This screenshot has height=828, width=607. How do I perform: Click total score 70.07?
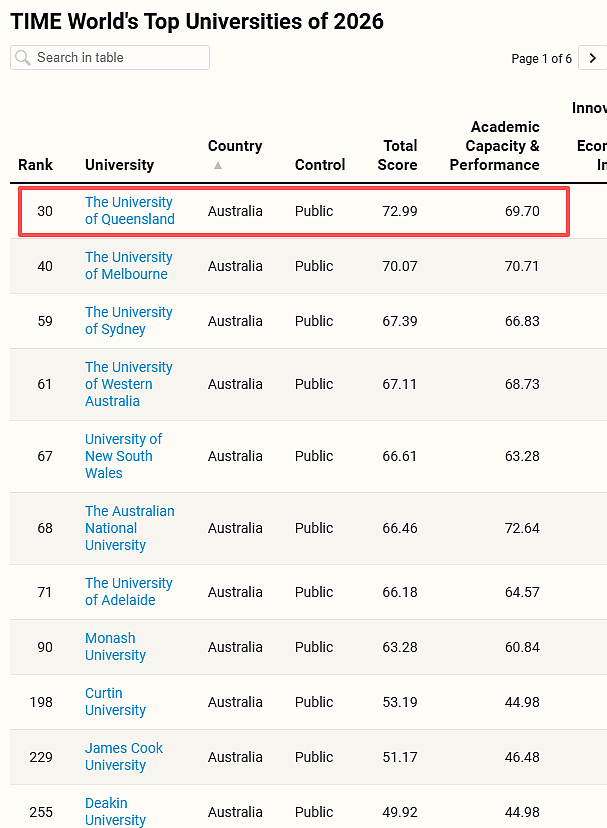tap(400, 266)
